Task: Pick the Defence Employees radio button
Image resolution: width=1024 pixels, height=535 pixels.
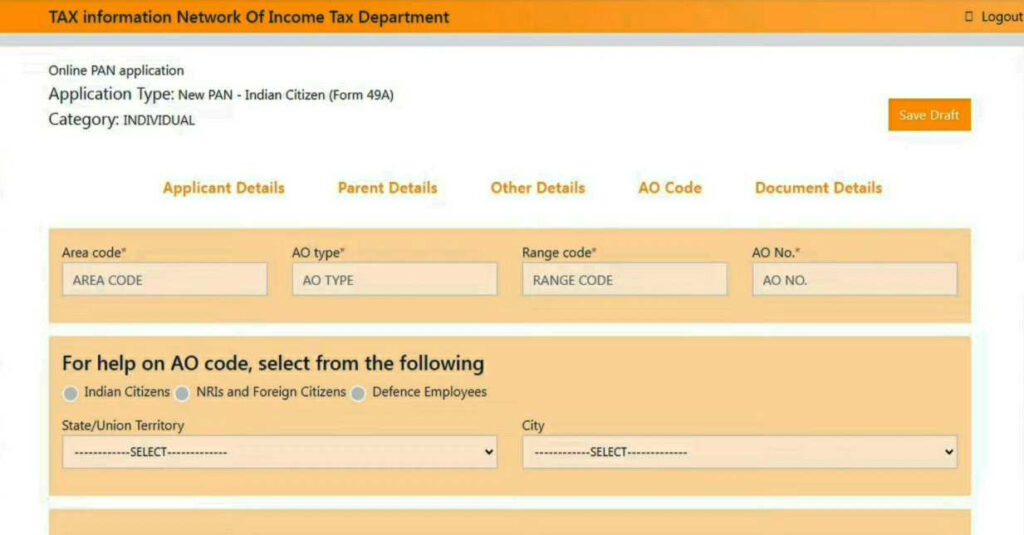Action: tap(358, 393)
